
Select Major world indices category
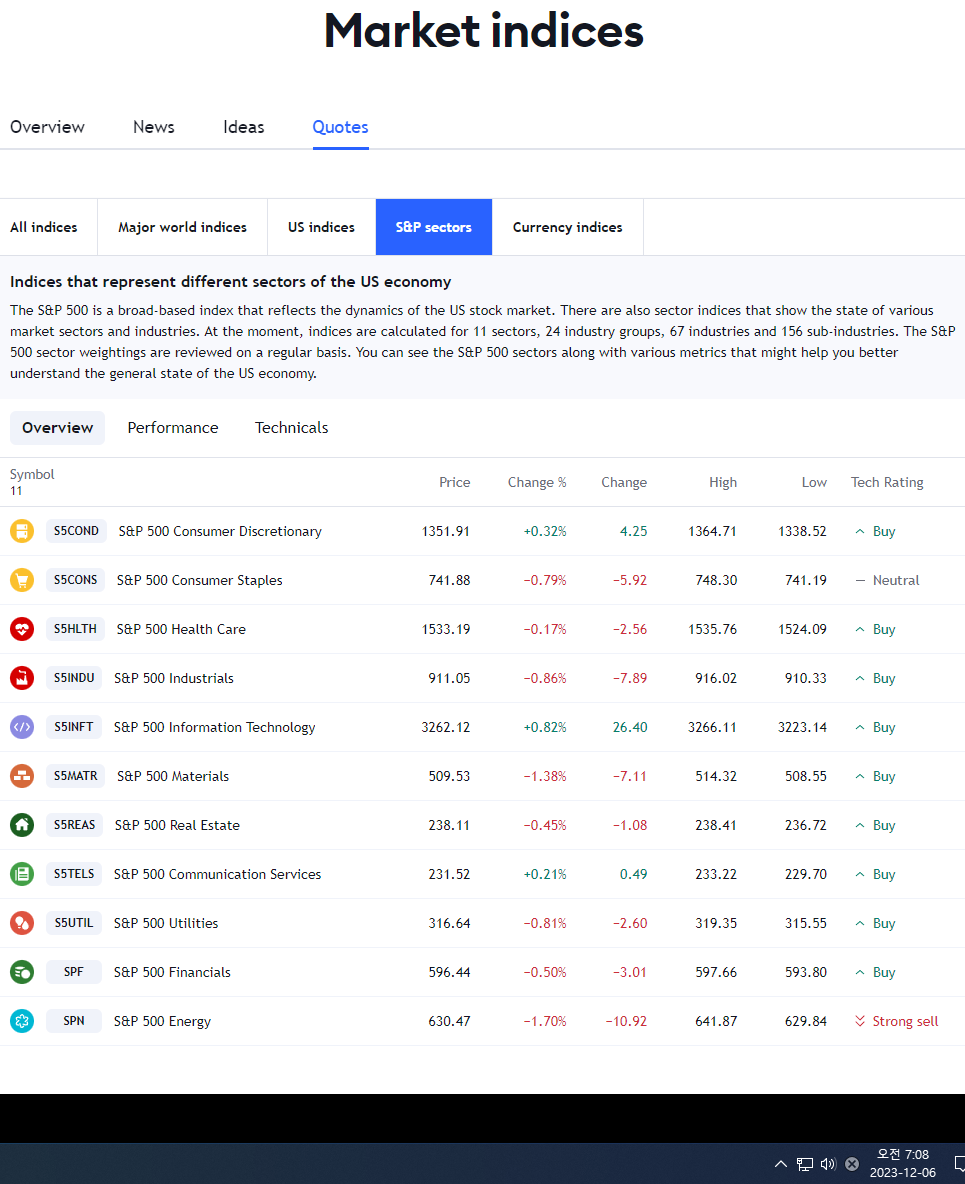(182, 227)
